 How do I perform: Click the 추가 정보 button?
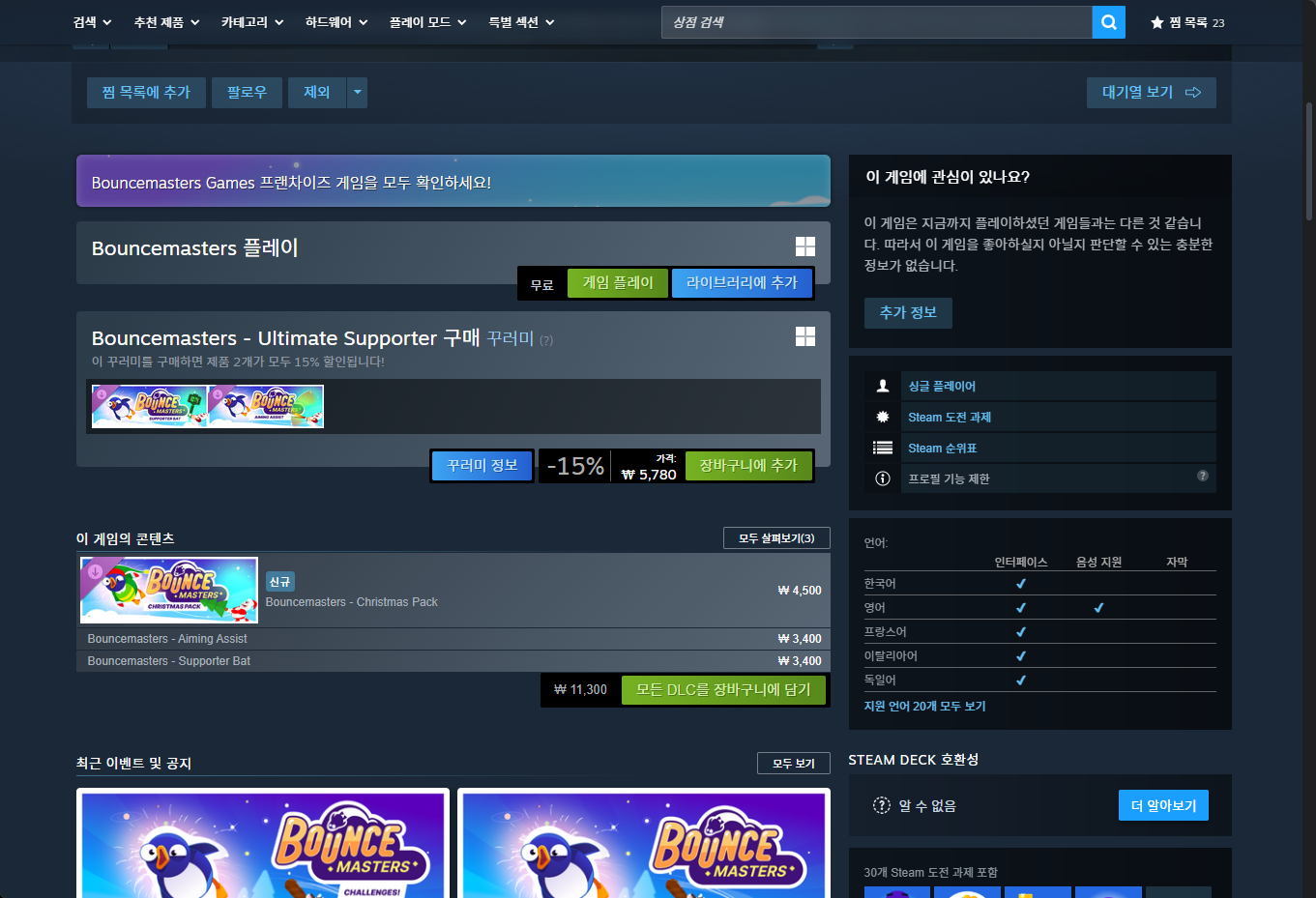coord(908,312)
